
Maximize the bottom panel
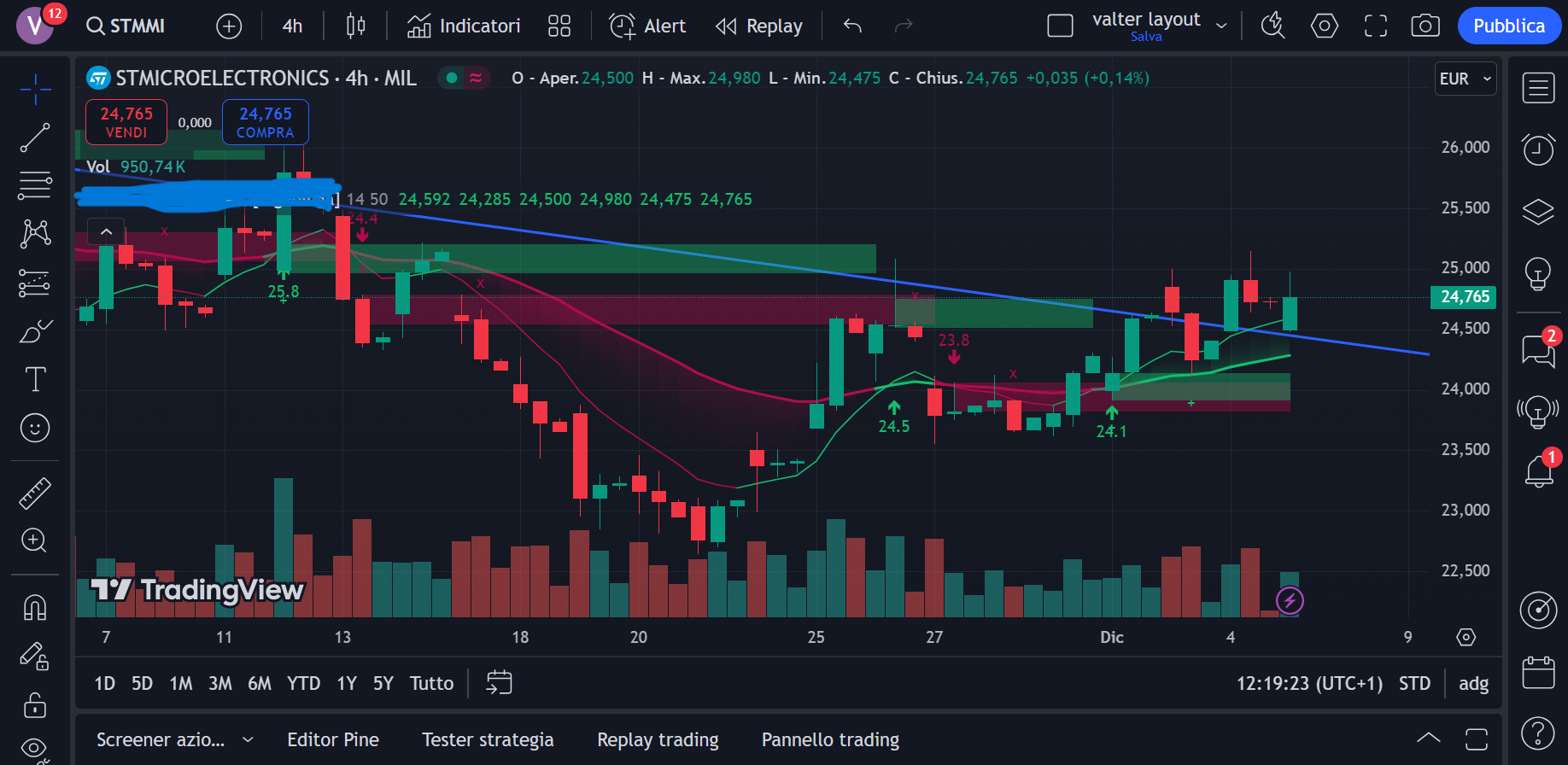click(x=1477, y=739)
